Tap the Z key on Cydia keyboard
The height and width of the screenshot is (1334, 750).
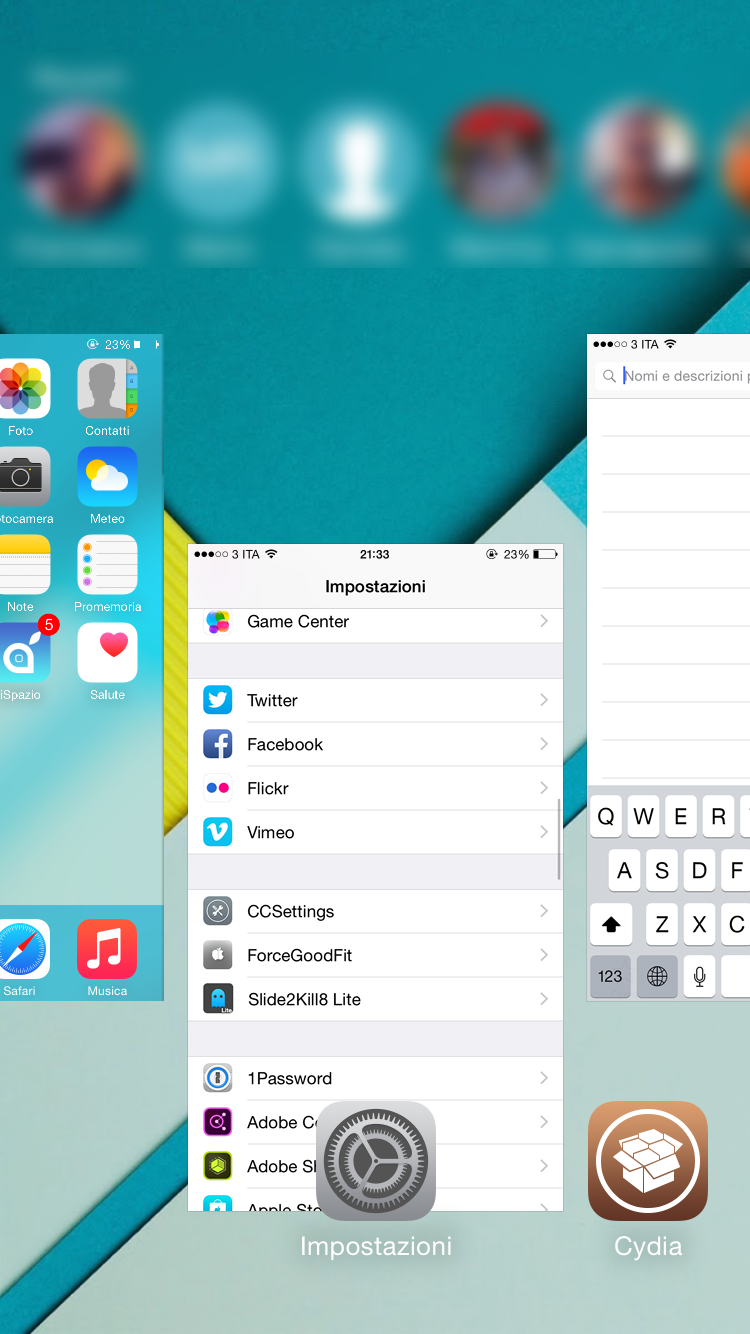click(x=662, y=925)
